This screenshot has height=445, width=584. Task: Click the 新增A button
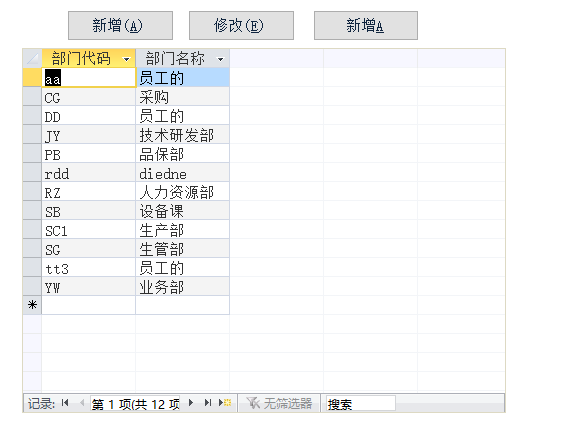[366, 25]
